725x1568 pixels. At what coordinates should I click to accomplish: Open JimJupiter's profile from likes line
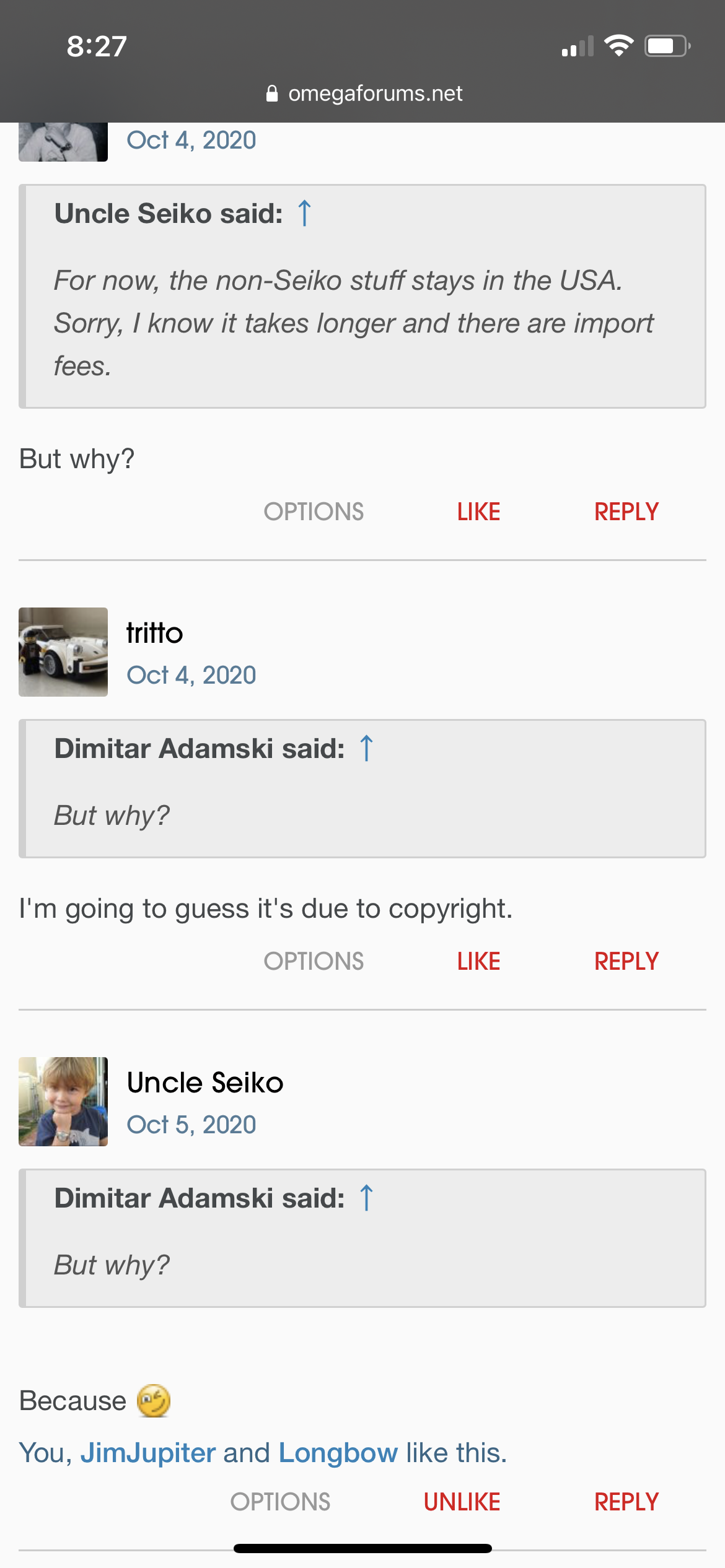[x=148, y=1453]
